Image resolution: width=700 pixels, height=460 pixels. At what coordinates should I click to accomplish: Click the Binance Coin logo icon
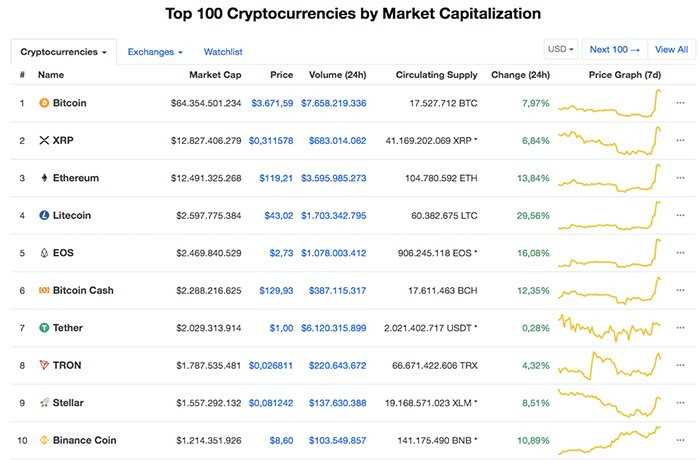click(x=43, y=440)
